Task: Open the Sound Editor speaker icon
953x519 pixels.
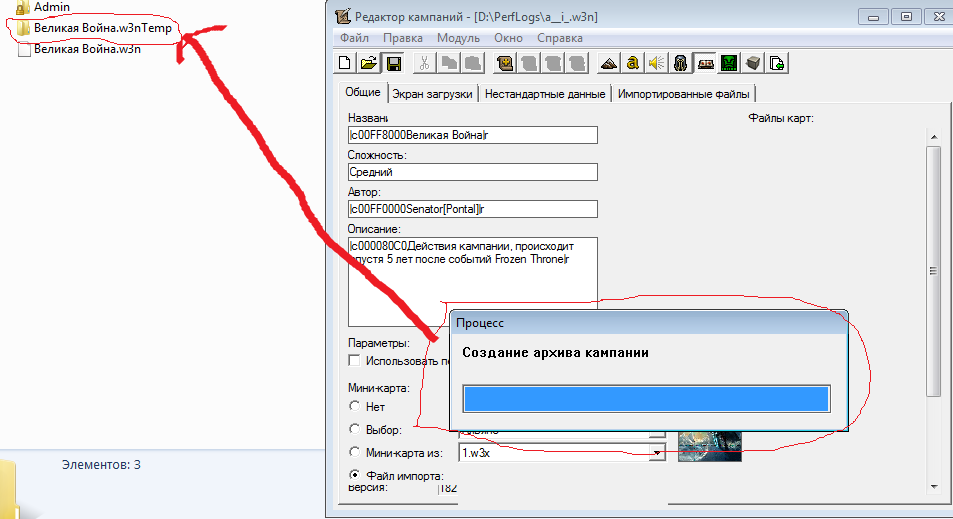Action: (656, 63)
